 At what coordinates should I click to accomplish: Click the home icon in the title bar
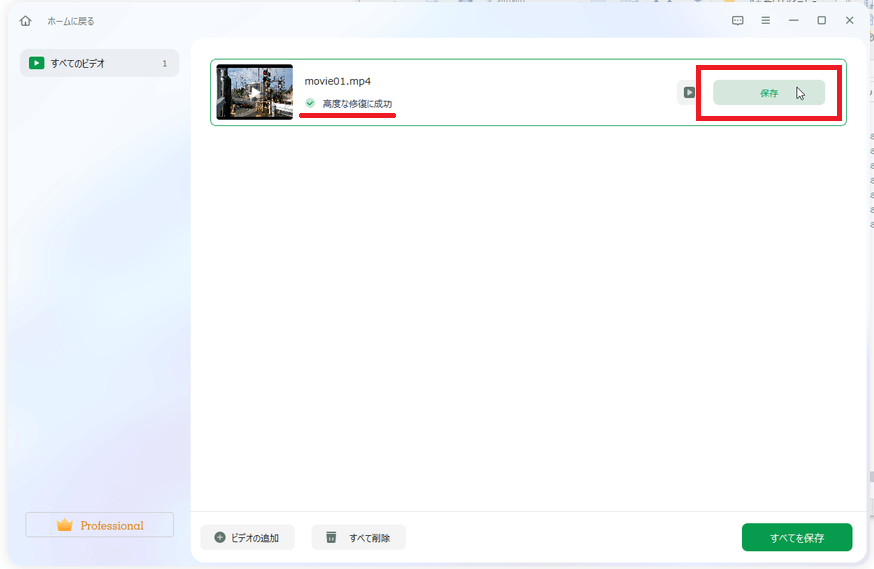(x=25, y=21)
